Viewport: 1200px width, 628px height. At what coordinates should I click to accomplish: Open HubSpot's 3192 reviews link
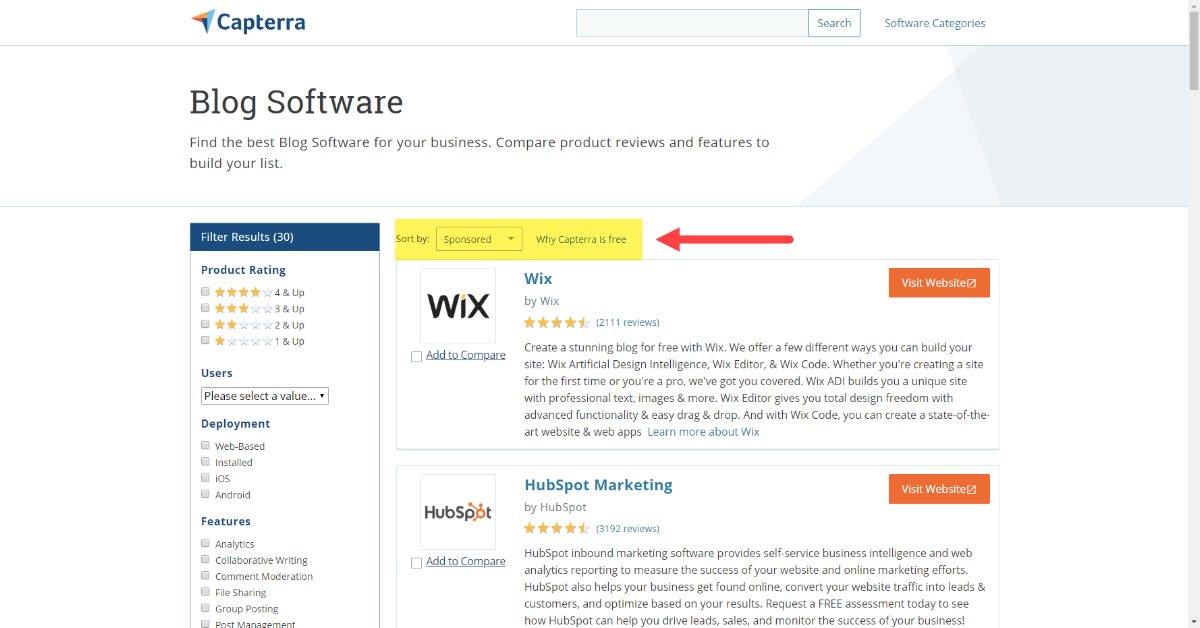click(x=628, y=529)
